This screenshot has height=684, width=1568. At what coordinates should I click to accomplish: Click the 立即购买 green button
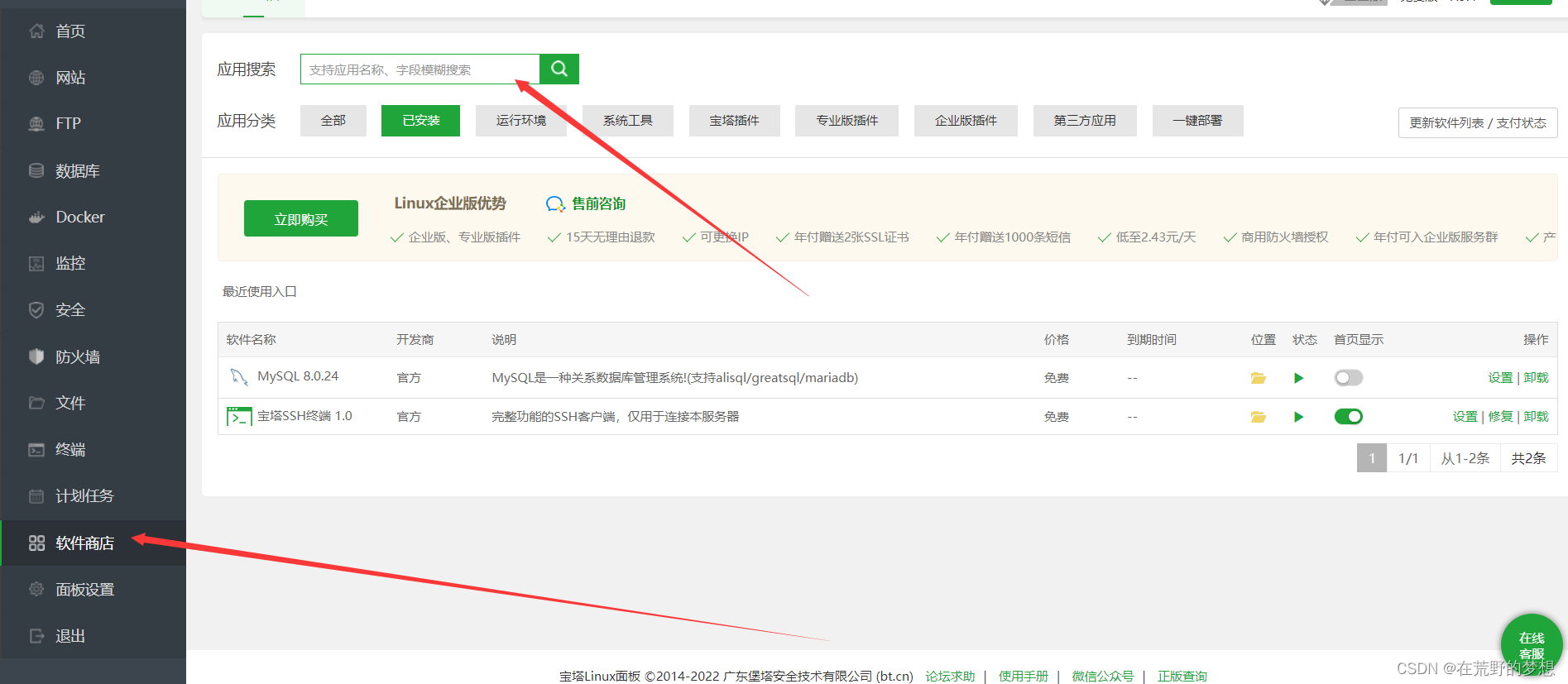[301, 218]
